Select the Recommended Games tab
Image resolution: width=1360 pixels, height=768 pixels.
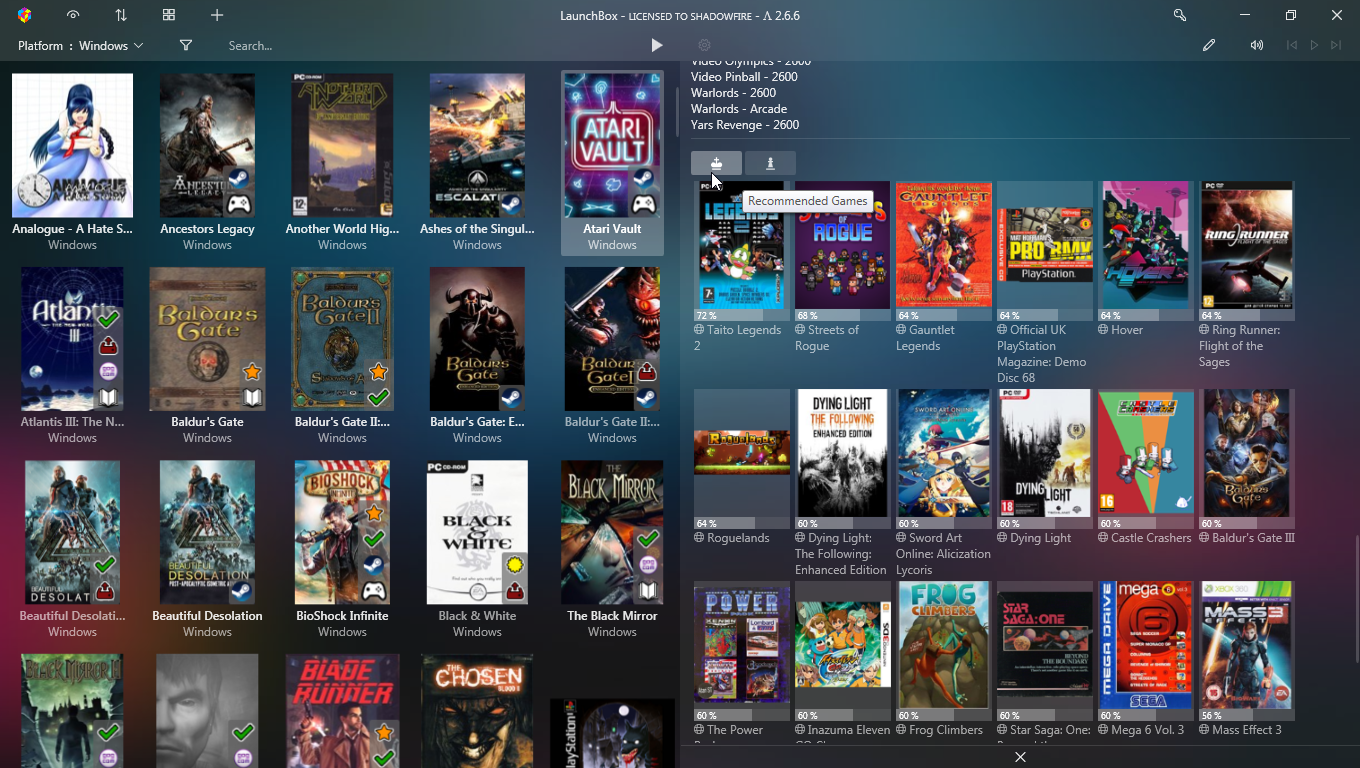716,163
